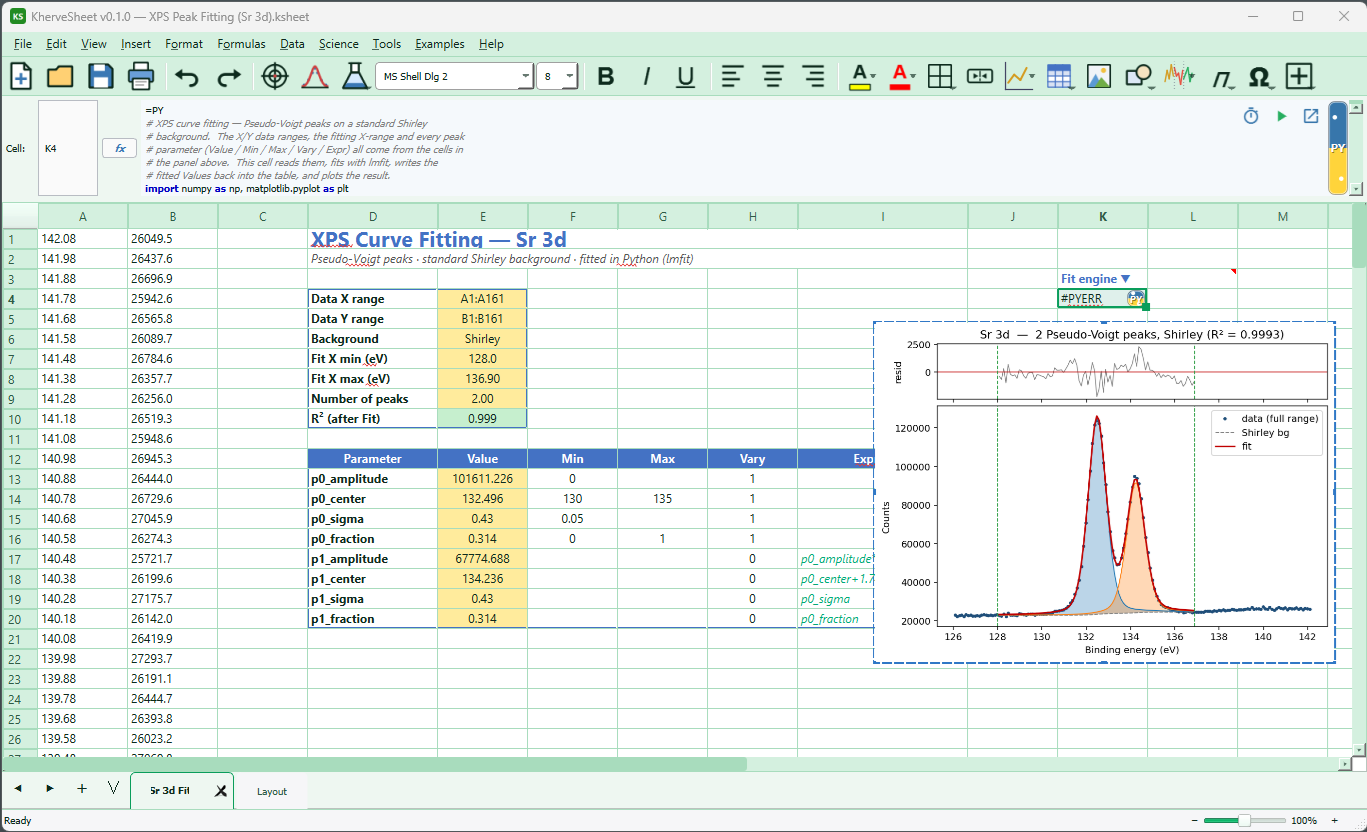Open the shapes tool
Screen dimensions: 1367x832
(x=1139, y=77)
